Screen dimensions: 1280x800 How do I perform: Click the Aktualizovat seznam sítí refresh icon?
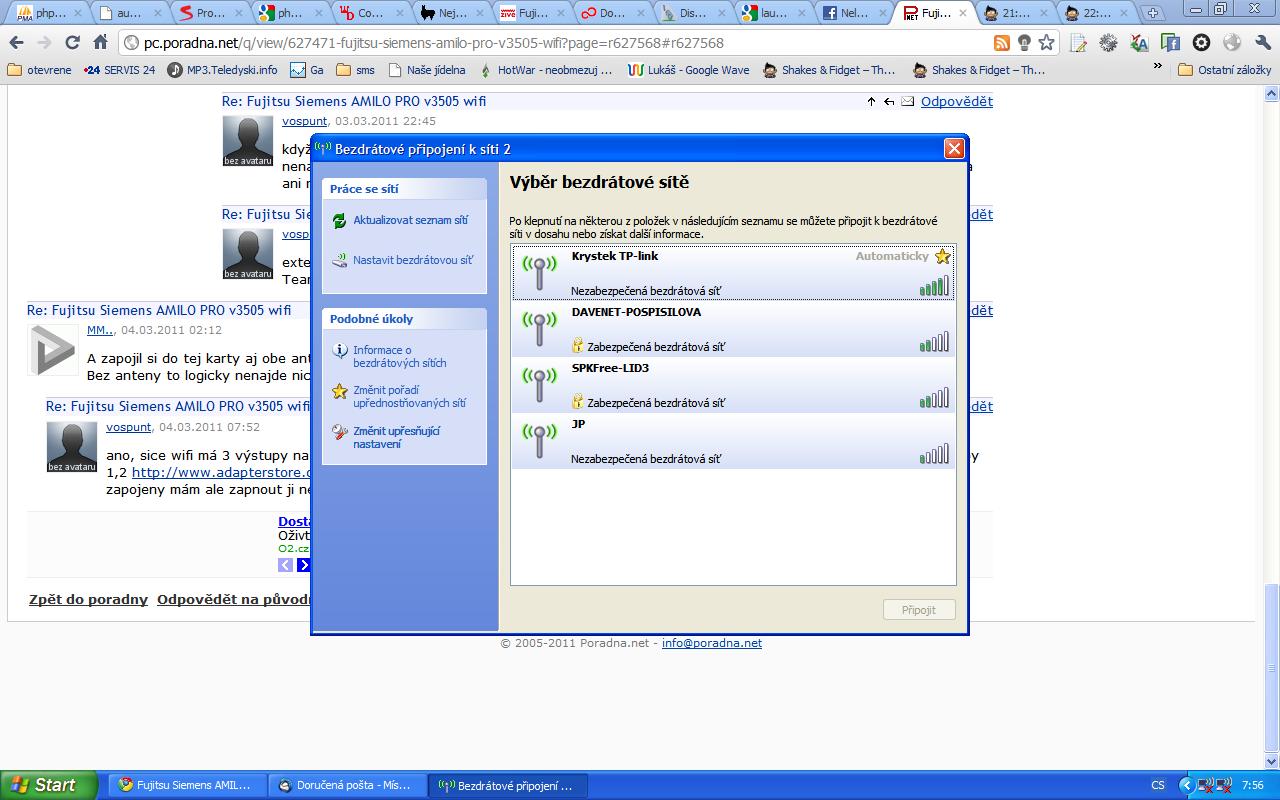339,221
